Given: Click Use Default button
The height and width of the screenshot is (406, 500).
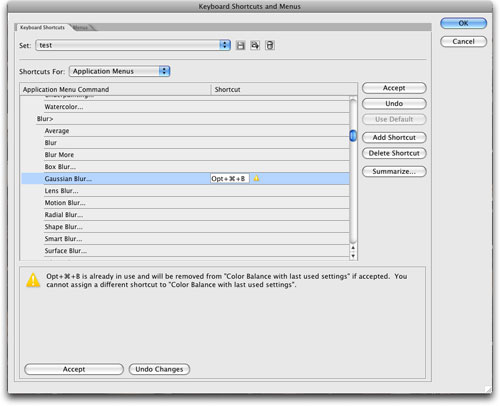Looking at the screenshot, I should pos(394,119).
